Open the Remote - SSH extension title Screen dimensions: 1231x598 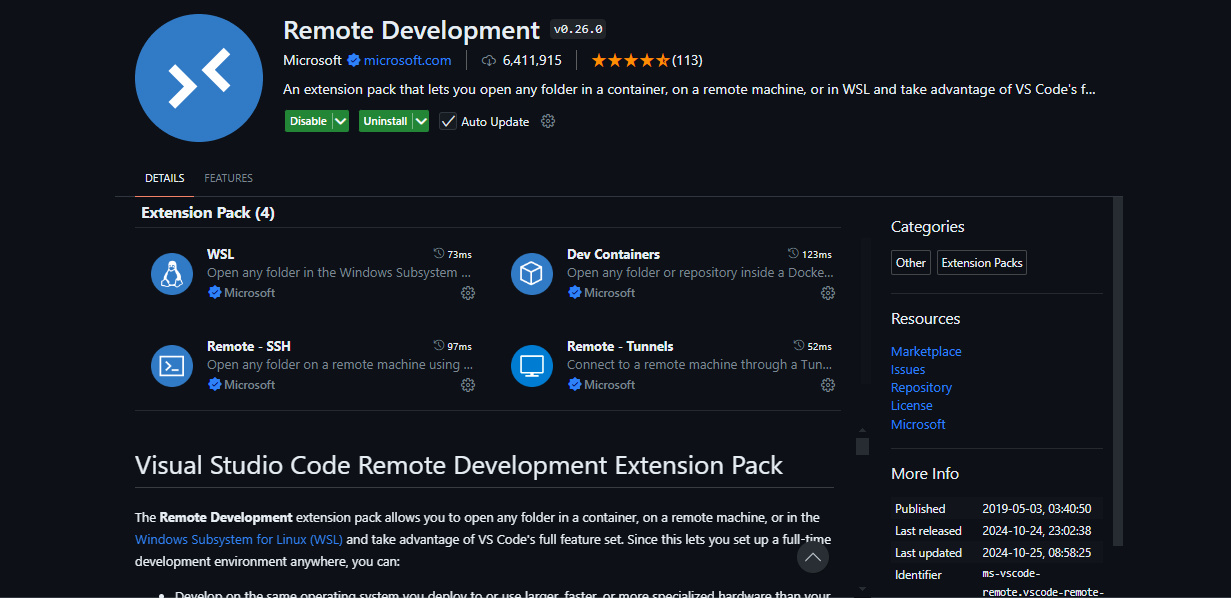249,346
